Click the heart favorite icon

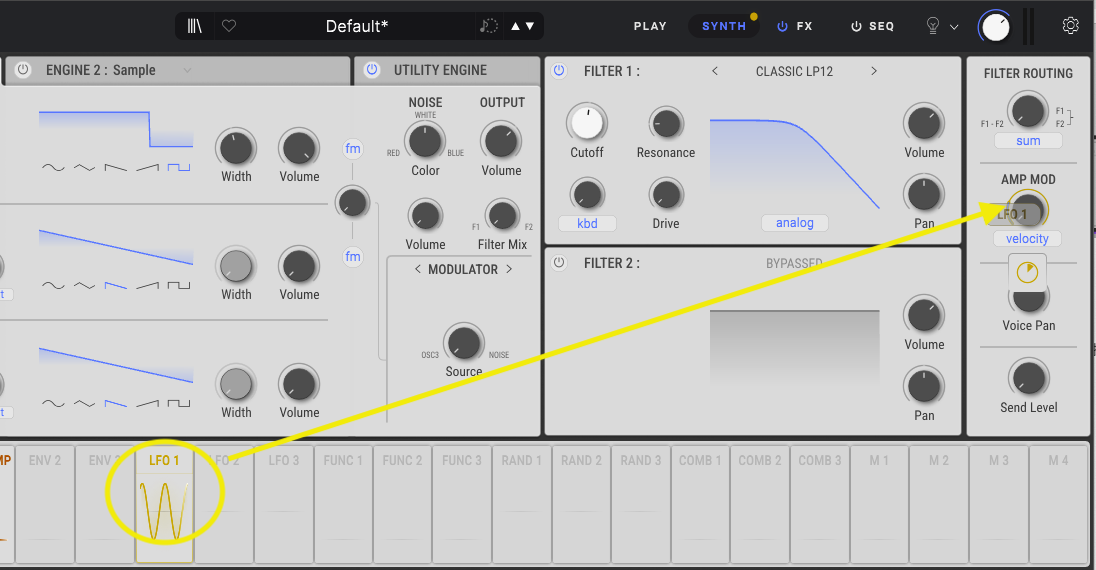coord(229,26)
